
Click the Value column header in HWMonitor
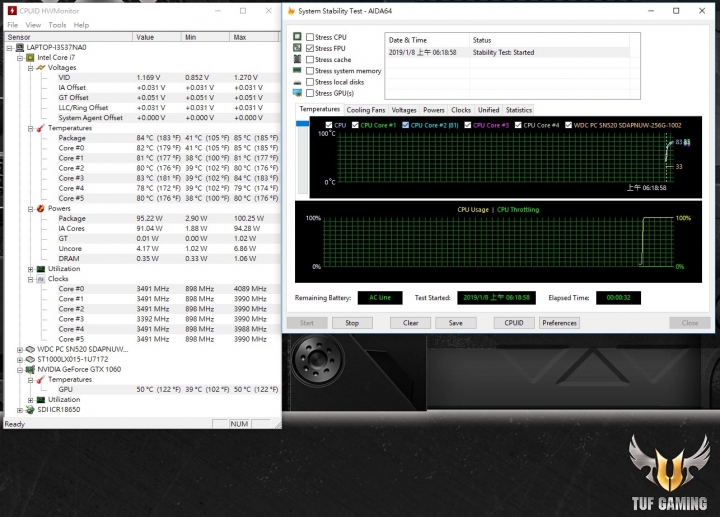click(x=157, y=37)
